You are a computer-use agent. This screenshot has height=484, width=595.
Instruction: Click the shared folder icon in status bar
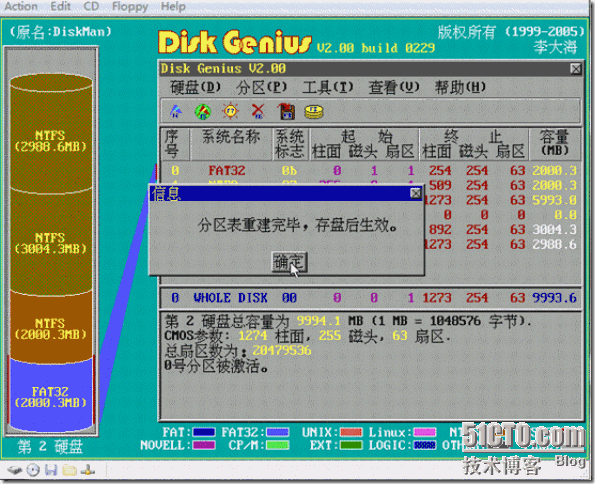pos(69,470)
